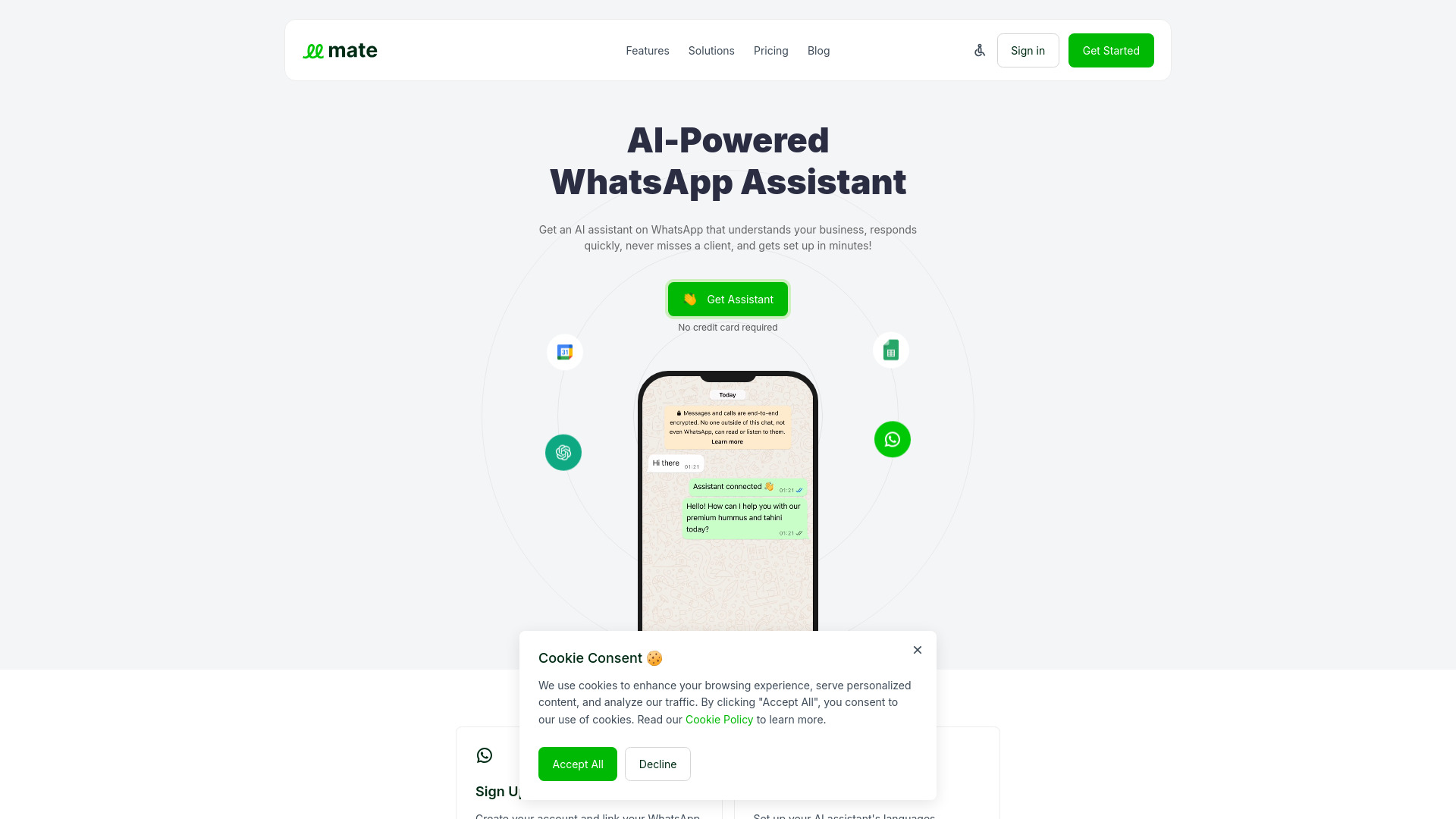The height and width of the screenshot is (819, 1456).
Task: Click the mate logo in the navbar
Action: 339,50
